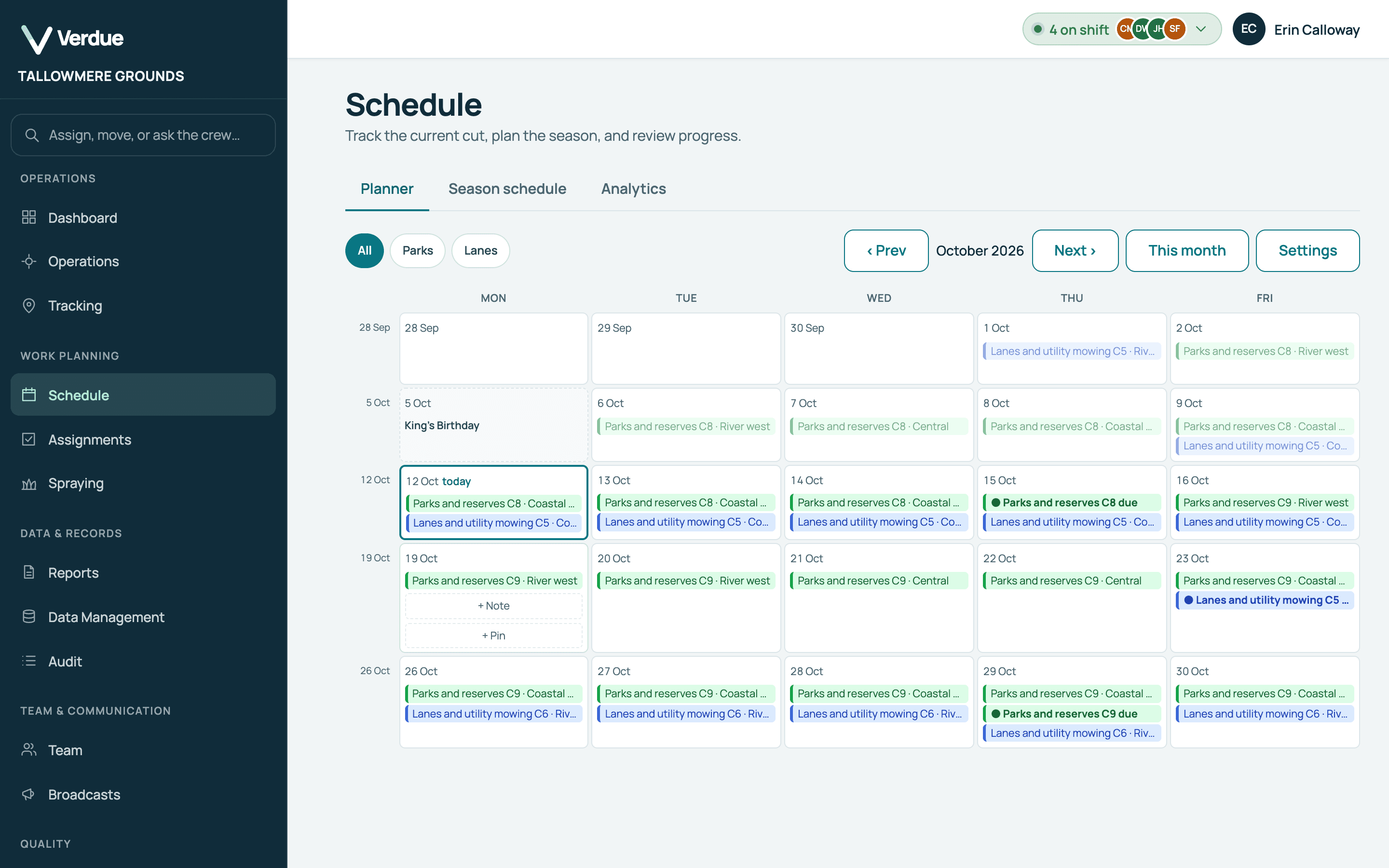
Task: Open bold Lanes and utility mowing C5 on 23 Oct
Action: [x=1265, y=600]
